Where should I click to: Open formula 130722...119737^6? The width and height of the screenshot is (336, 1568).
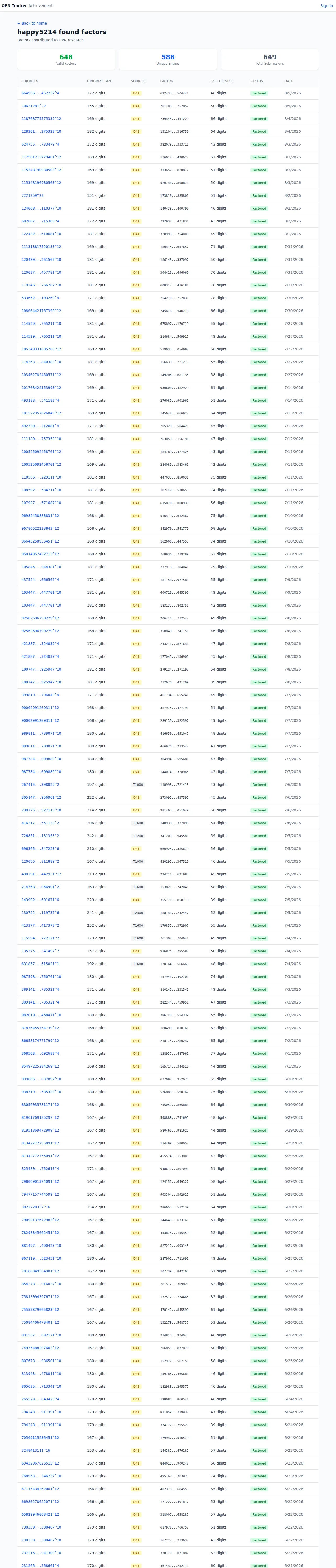[40, 912]
